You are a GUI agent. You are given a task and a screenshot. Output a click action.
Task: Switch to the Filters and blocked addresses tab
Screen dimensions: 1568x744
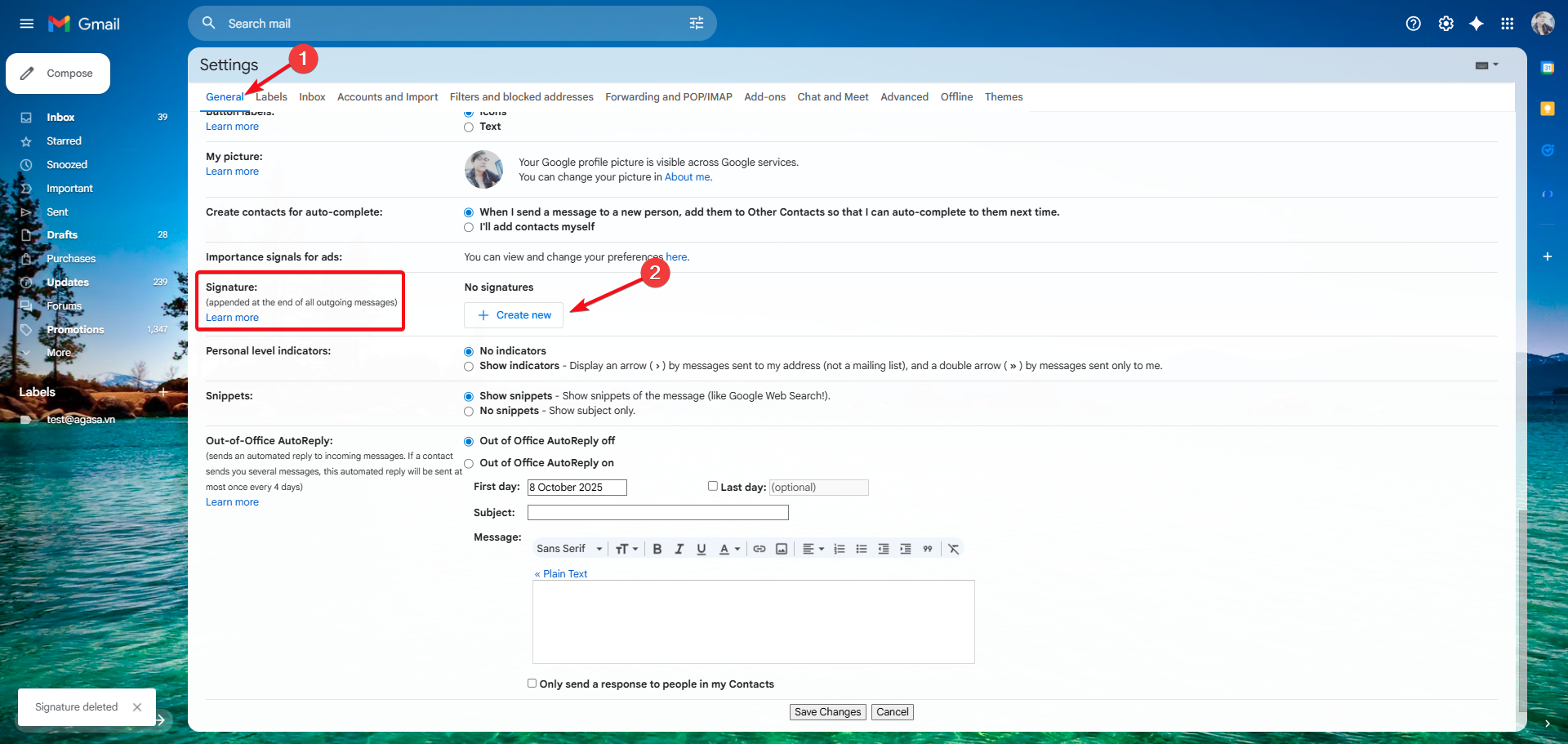pos(521,97)
